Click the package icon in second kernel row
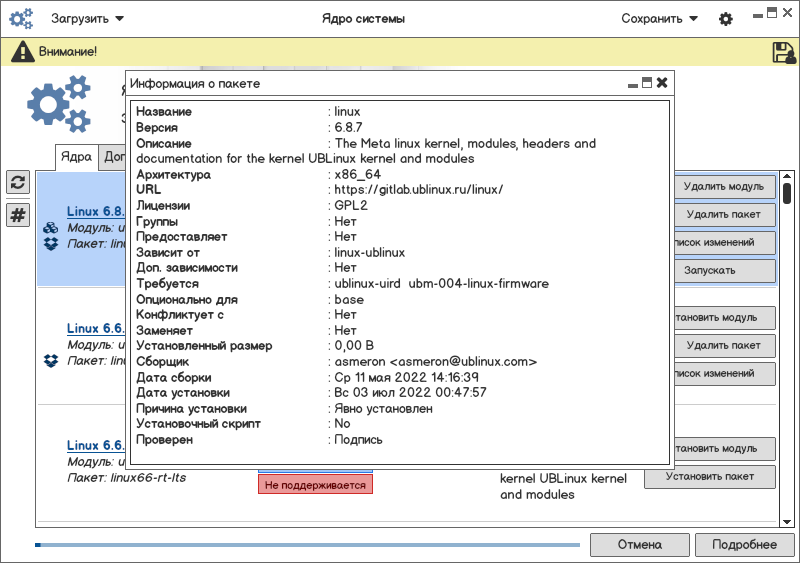This screenshot has height=563, width=800. [51, 361]
